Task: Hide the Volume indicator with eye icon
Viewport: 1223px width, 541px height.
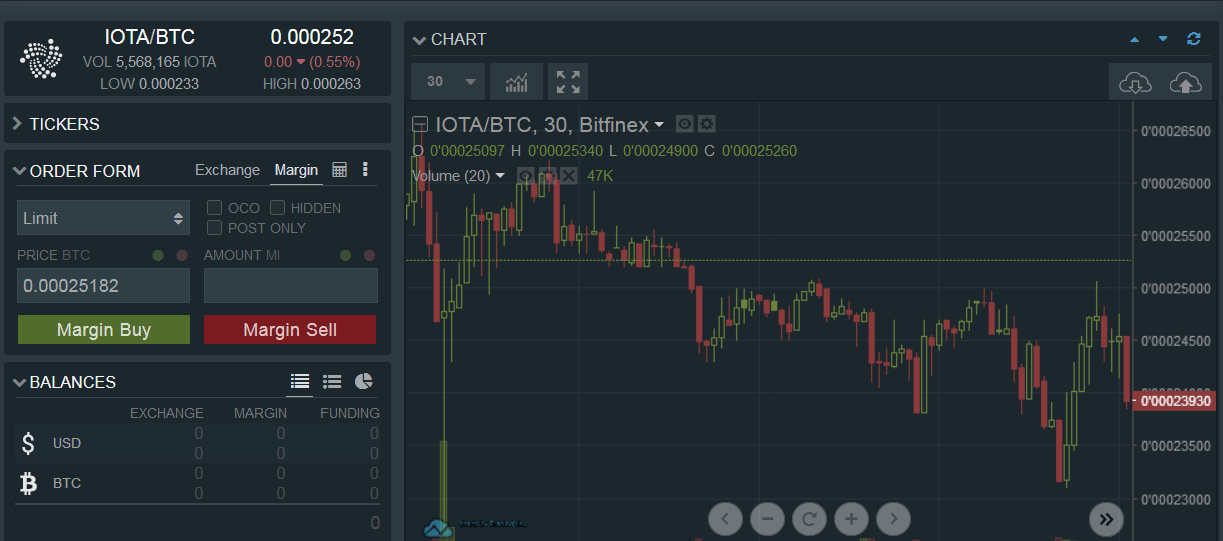Action: (x=526, y=176)
